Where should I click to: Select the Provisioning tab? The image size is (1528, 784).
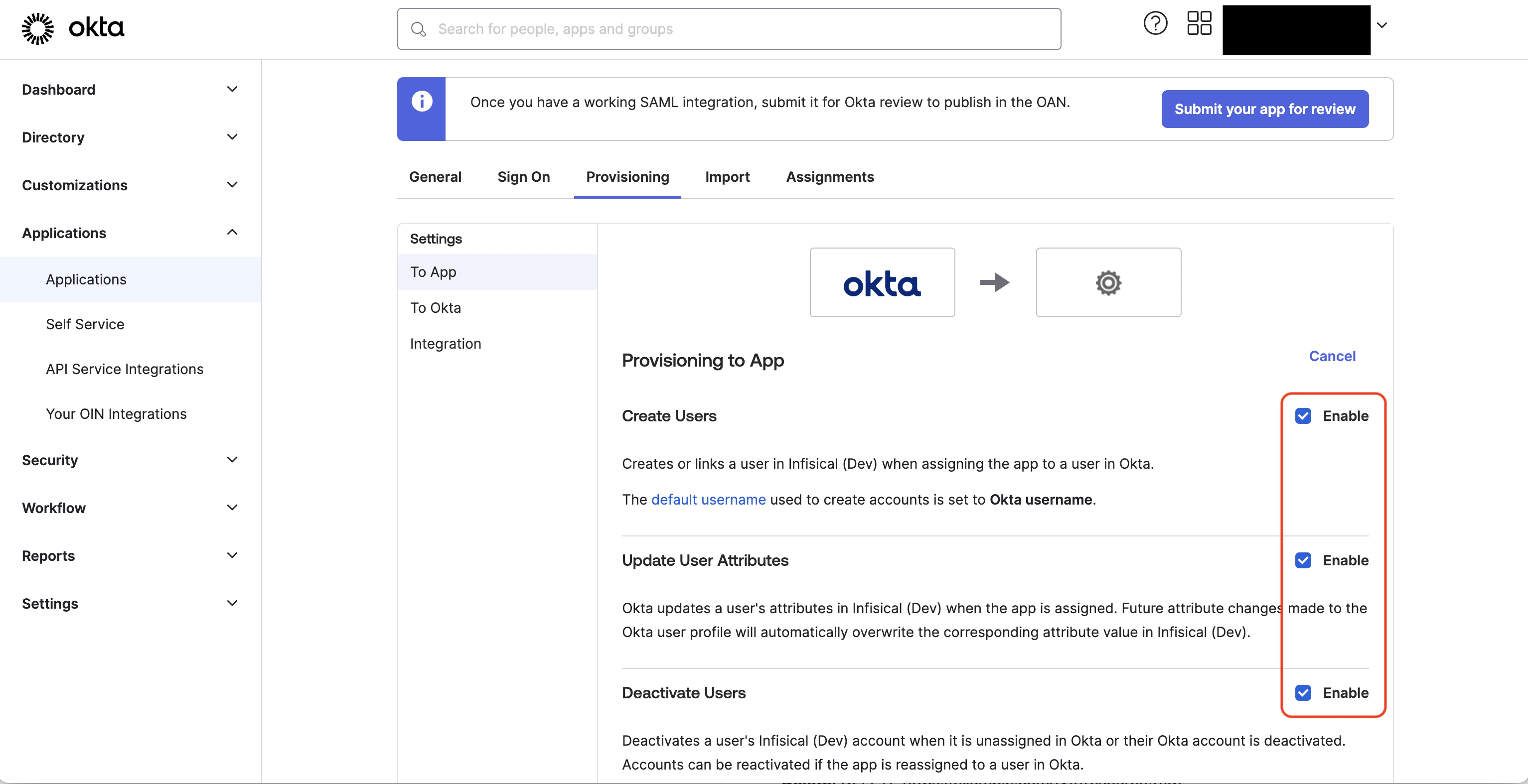627,177
